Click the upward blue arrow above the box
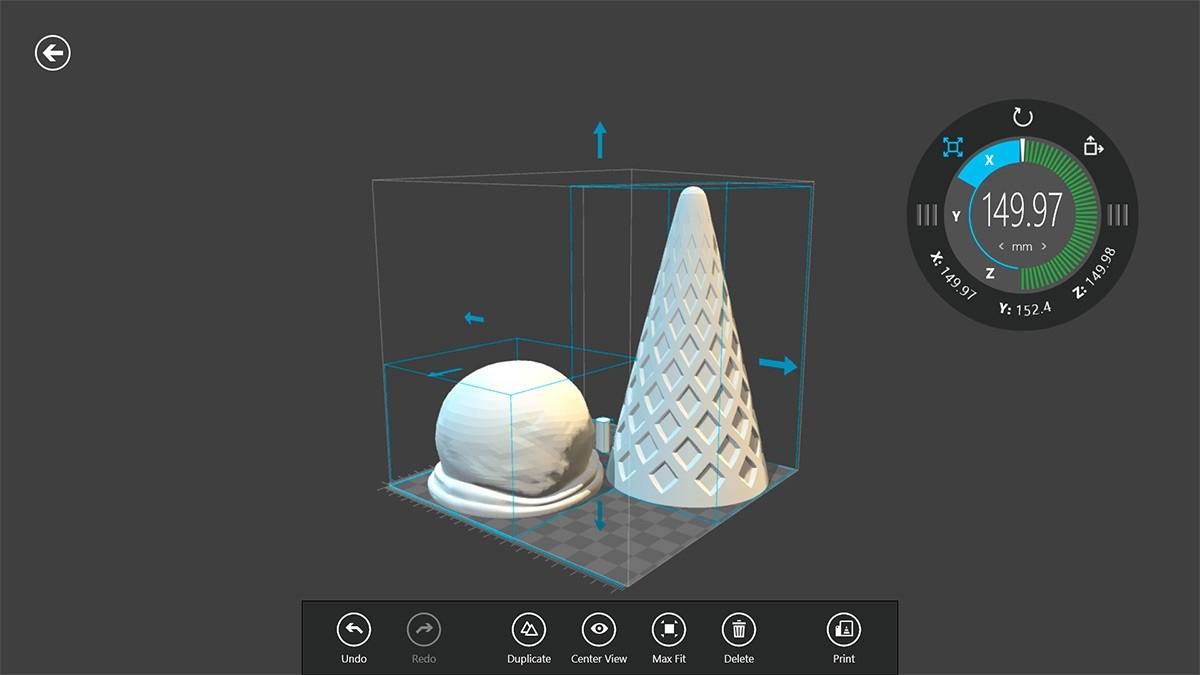The height and width of the screenshot is (675, 1200). click(600, 140)
